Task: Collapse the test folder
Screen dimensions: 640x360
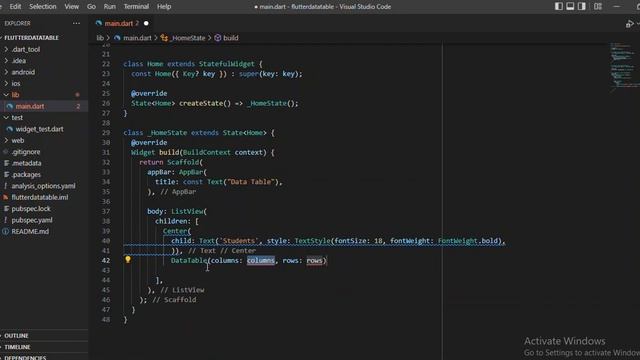Action: (17, 118)
